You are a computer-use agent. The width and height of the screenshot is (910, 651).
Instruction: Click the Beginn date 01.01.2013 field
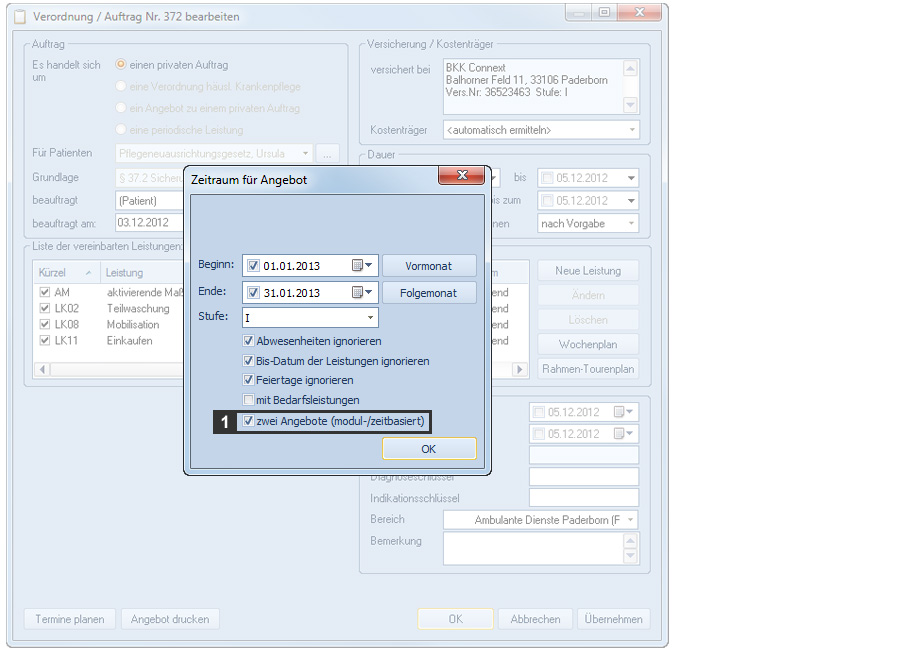coord(310,266)
